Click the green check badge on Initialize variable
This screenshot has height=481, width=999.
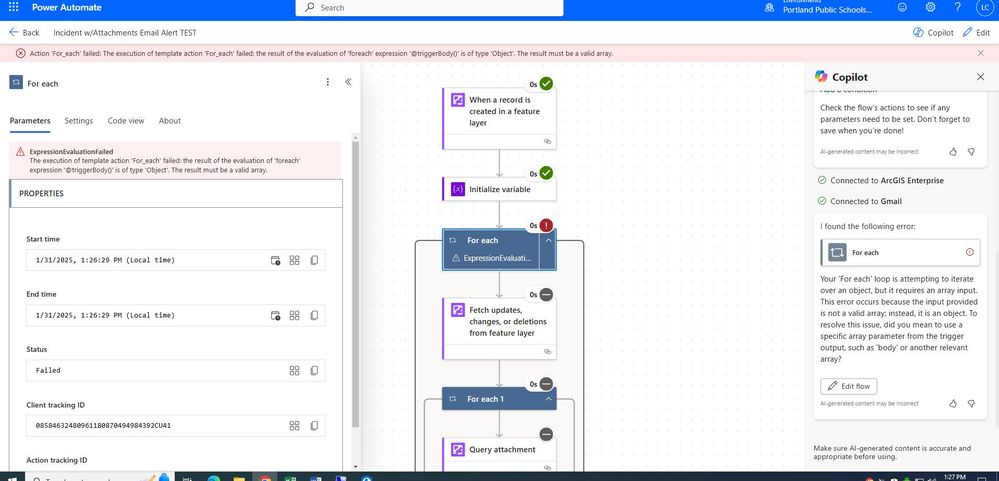(546, 173)
